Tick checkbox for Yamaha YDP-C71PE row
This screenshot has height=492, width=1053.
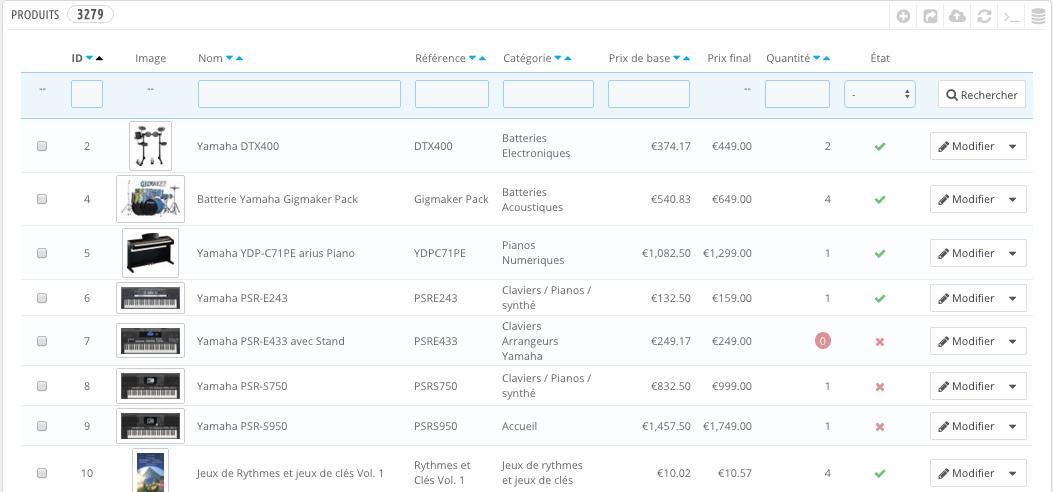click(x=42, y=253)
